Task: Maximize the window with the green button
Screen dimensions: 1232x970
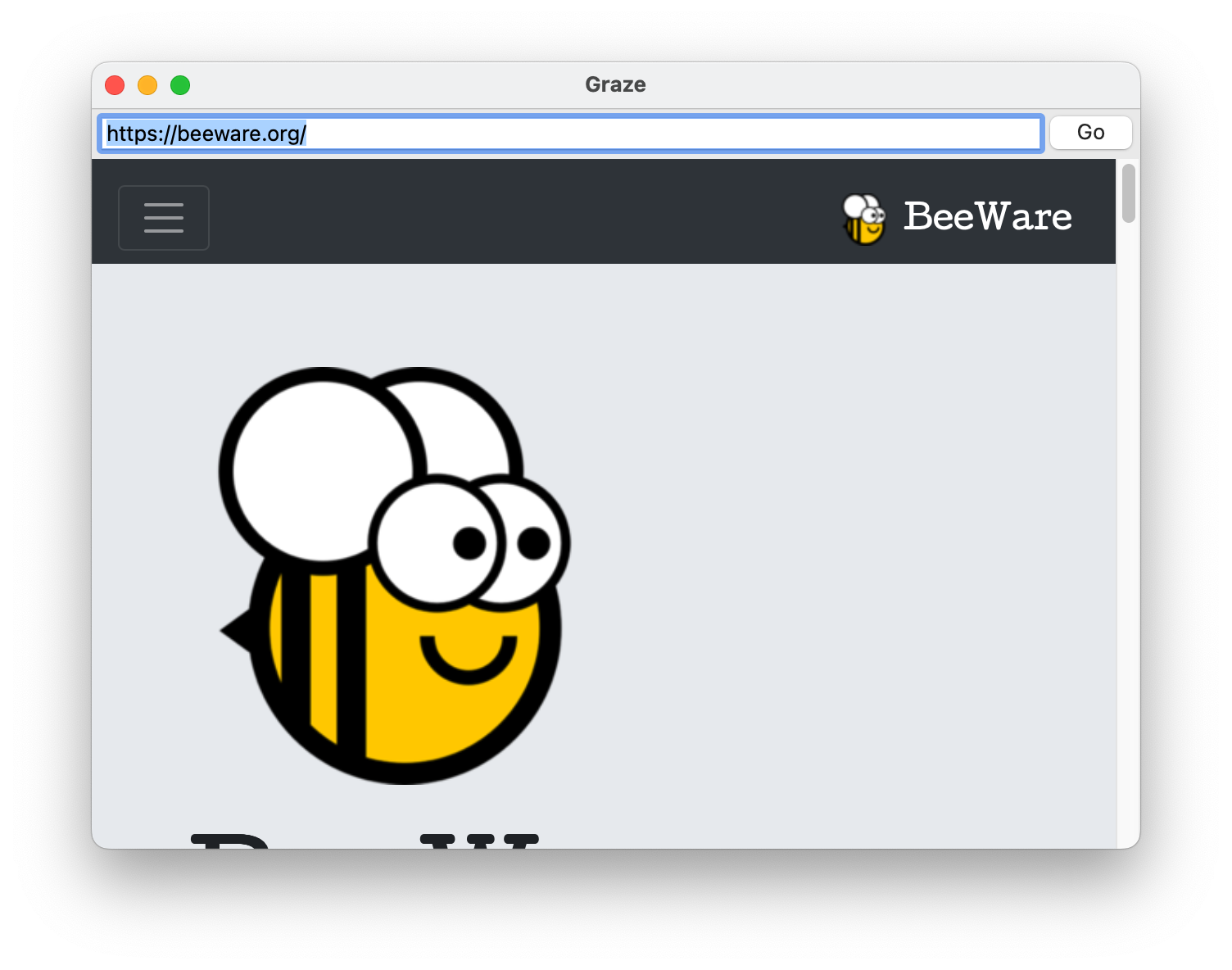Action: tap(180, 85)
